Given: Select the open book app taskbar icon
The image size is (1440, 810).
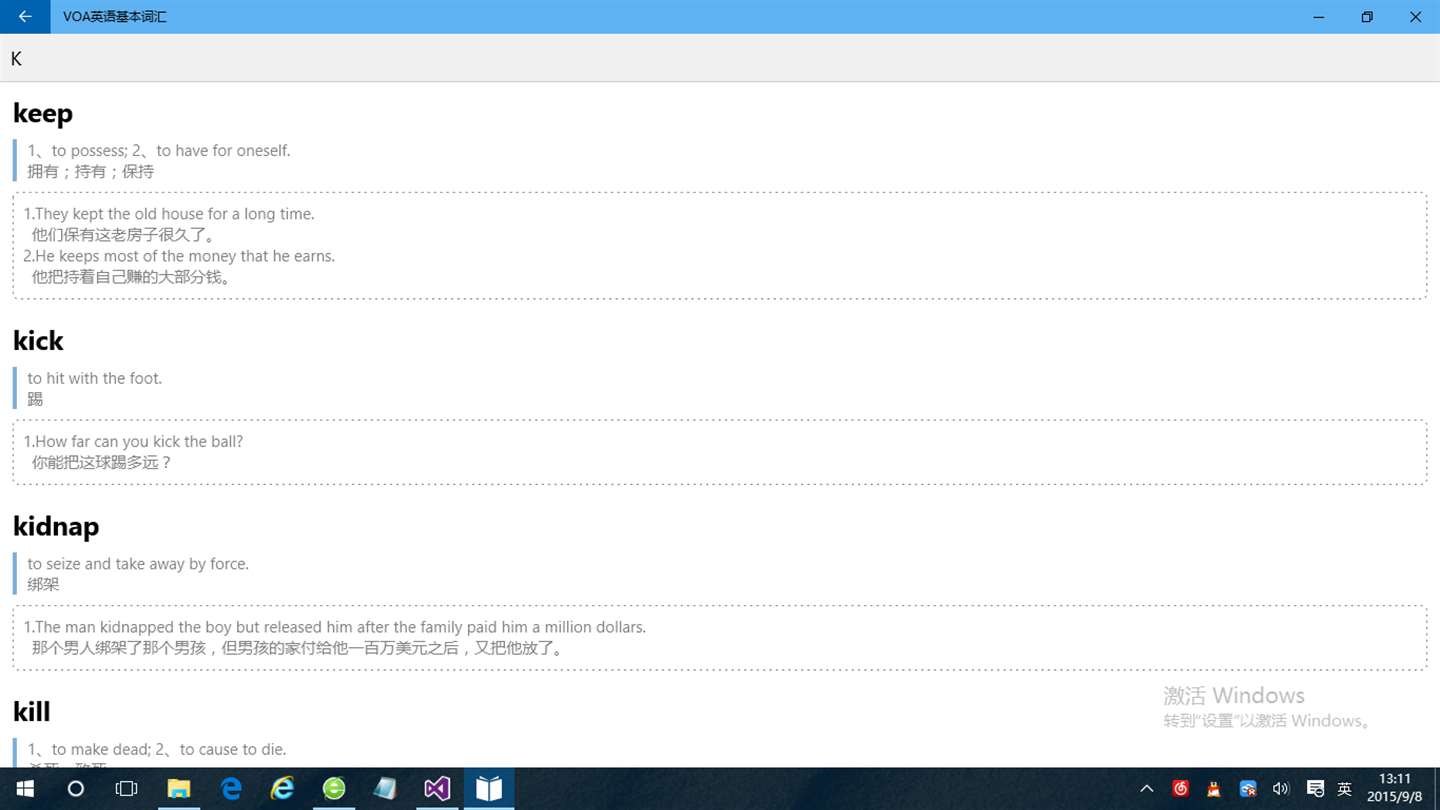Looking at the screenshot, I should 489,789.
